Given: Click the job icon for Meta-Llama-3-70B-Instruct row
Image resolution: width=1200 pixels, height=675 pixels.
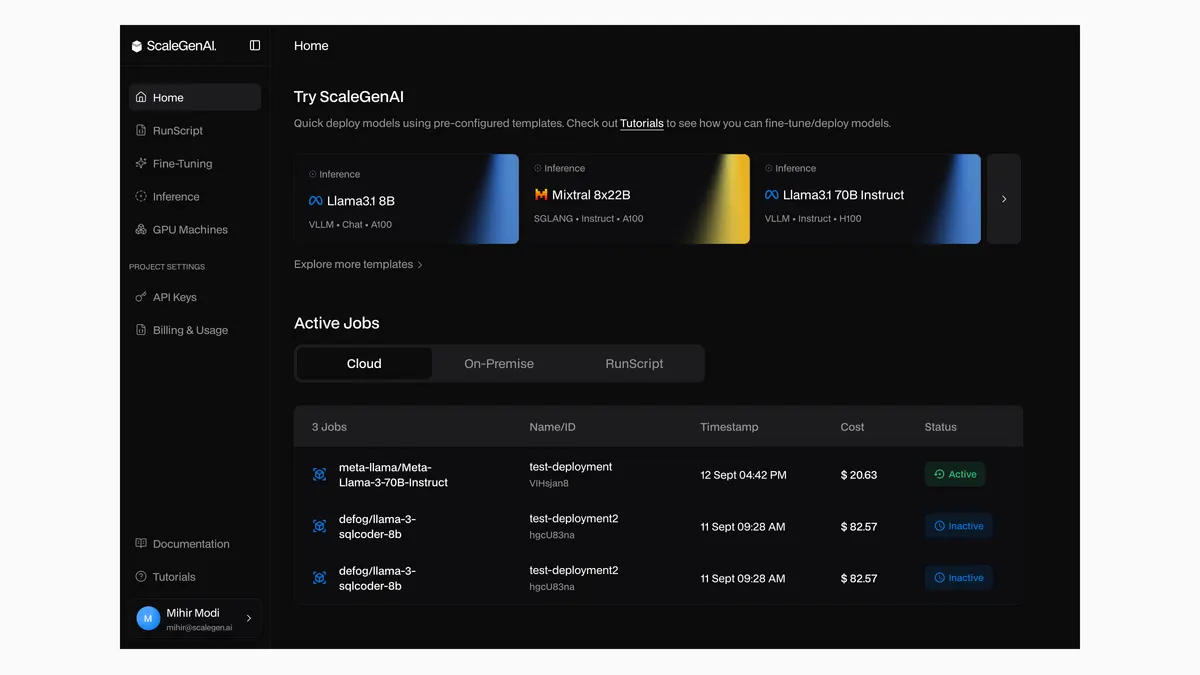Looking at the screenshot, I should (x=319, y=475).
